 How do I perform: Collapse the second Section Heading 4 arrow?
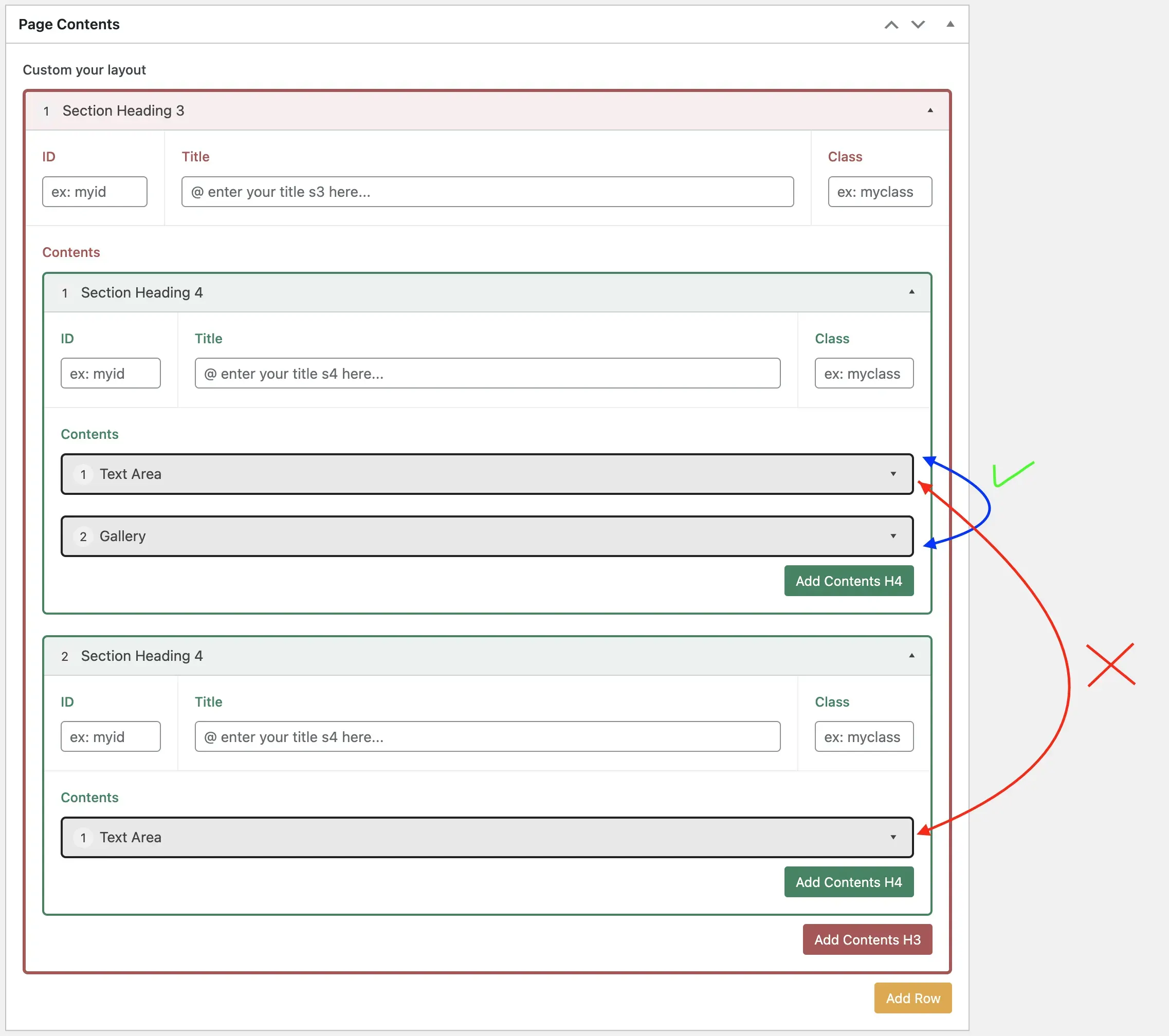[x=911, y=656]
